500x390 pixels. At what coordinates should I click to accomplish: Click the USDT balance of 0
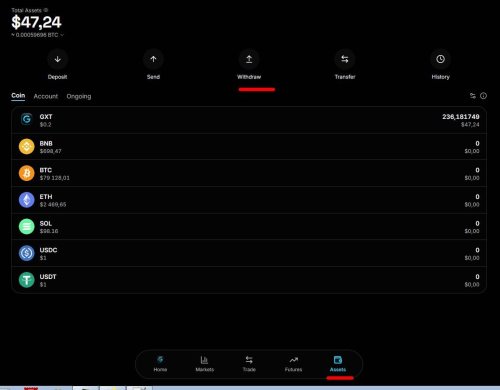point(477,277)
